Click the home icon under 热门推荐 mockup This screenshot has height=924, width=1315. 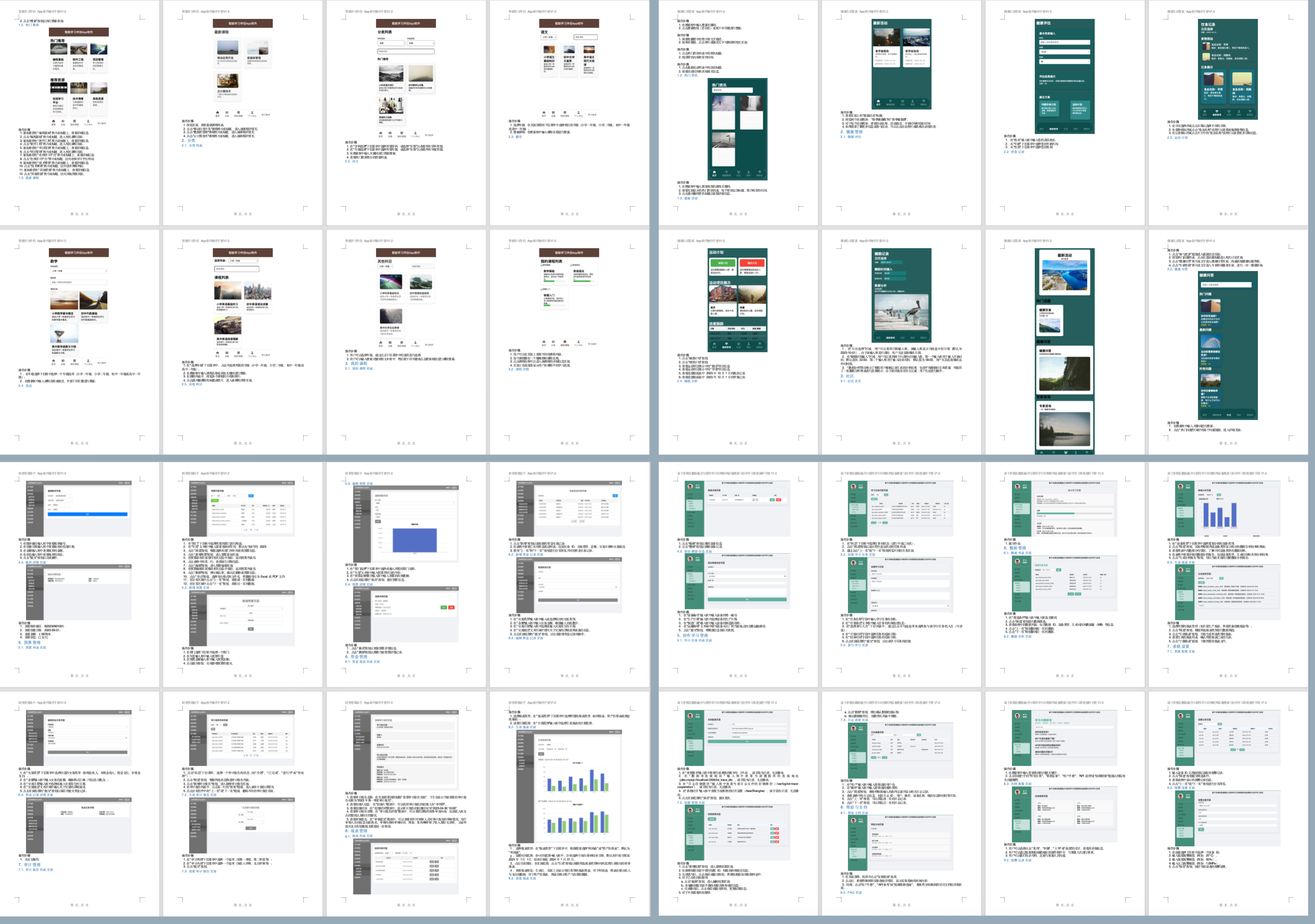pos(54,121)
